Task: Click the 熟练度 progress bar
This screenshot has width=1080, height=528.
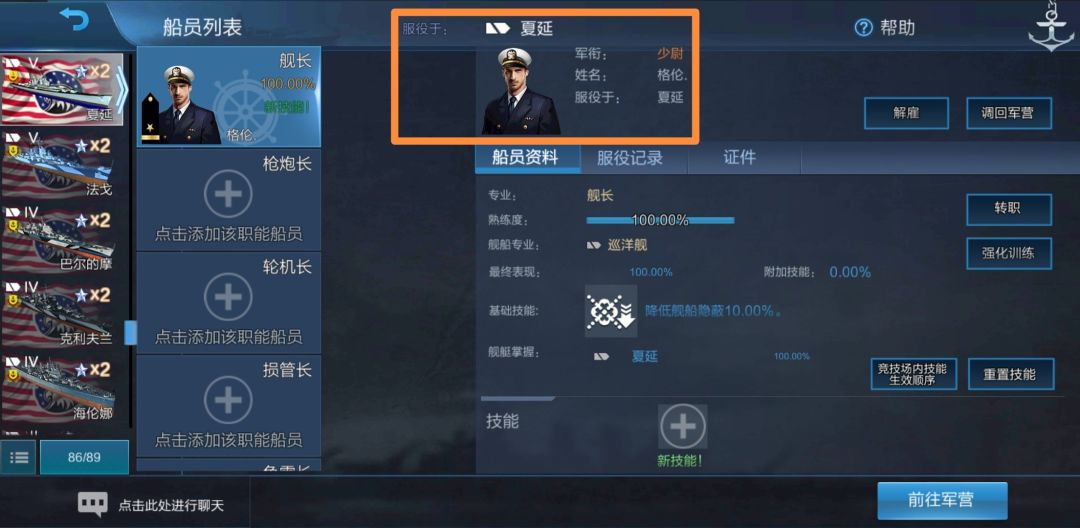Action: pyautogui.click(x=660, y=220)
